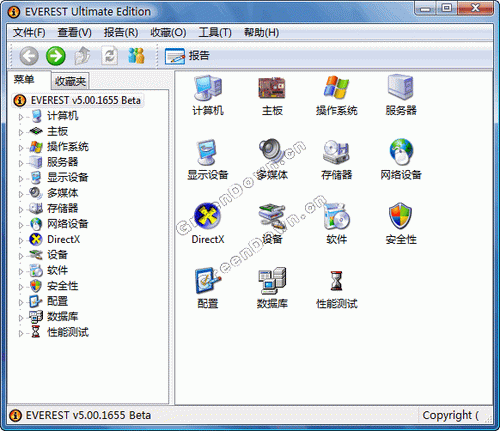Screen dimensions: 500x431
Task: Open the 报告(R) menu
Action: coord(121,32)
